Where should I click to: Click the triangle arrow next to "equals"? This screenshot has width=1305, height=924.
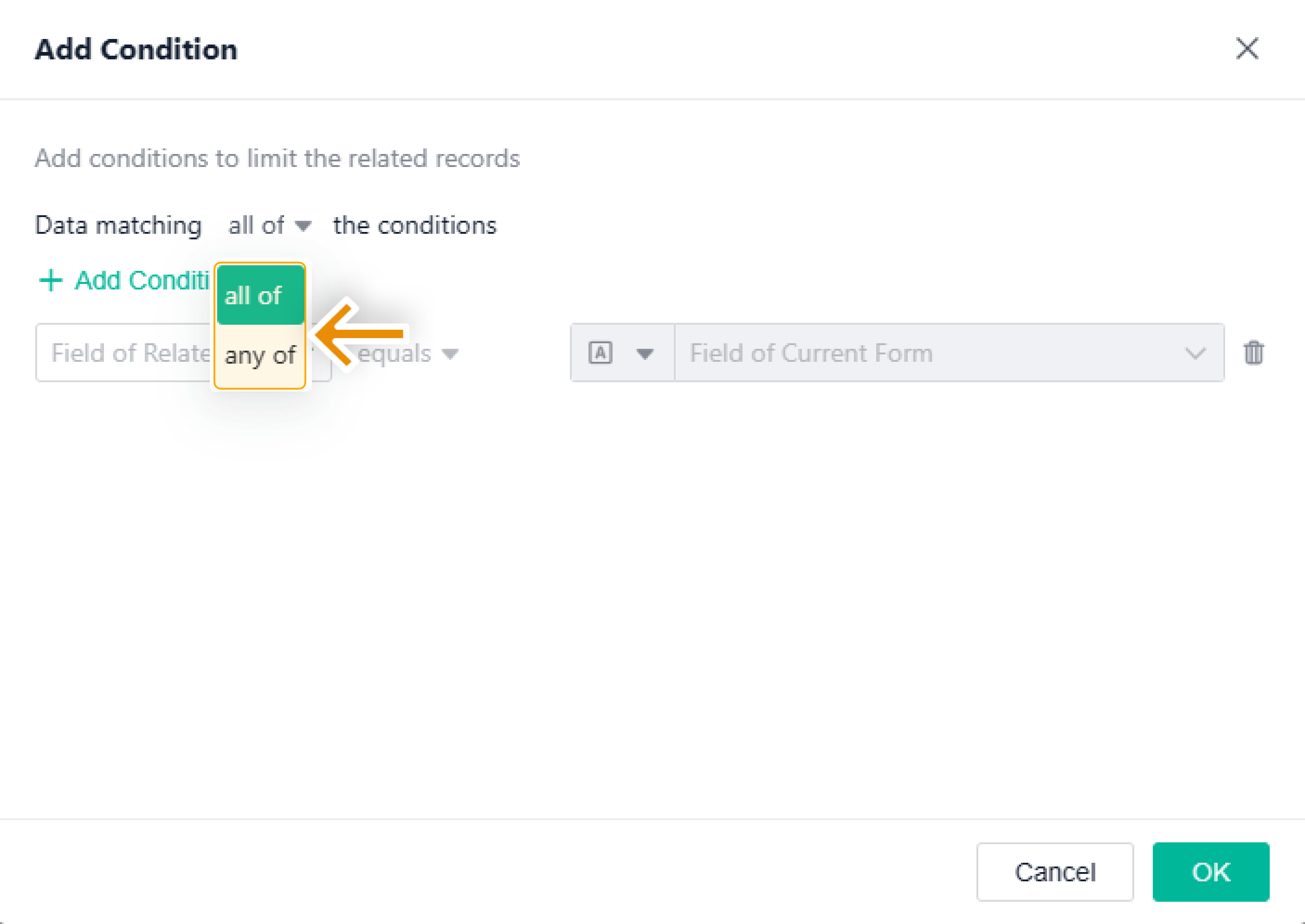pos(450,354)
